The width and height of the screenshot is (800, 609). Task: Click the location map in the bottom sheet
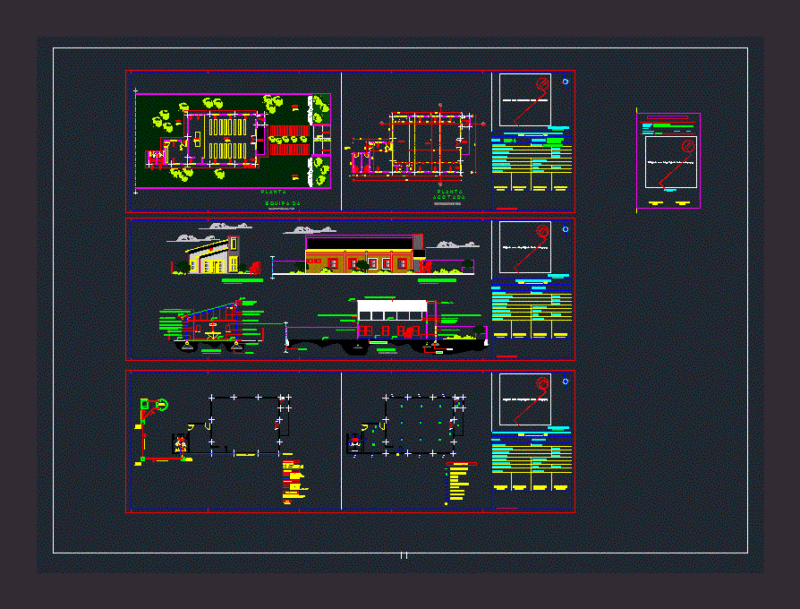tap(525, 399)
